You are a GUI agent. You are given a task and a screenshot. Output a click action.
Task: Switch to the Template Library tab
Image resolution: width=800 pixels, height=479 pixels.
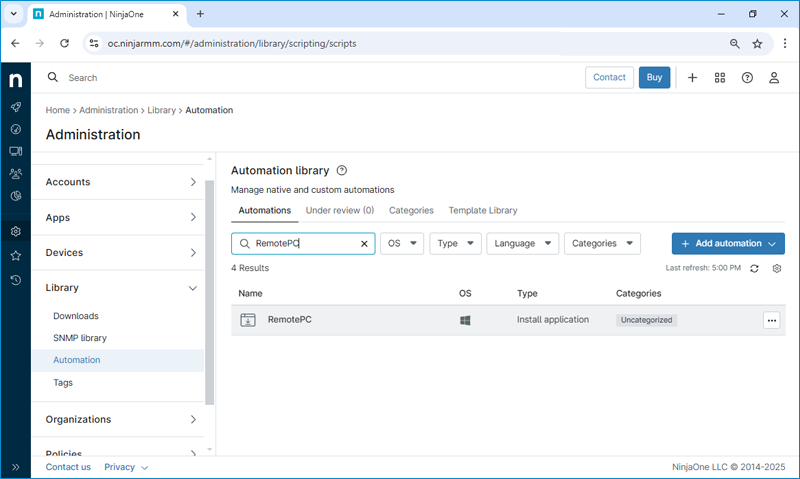(x=482, y=210)
